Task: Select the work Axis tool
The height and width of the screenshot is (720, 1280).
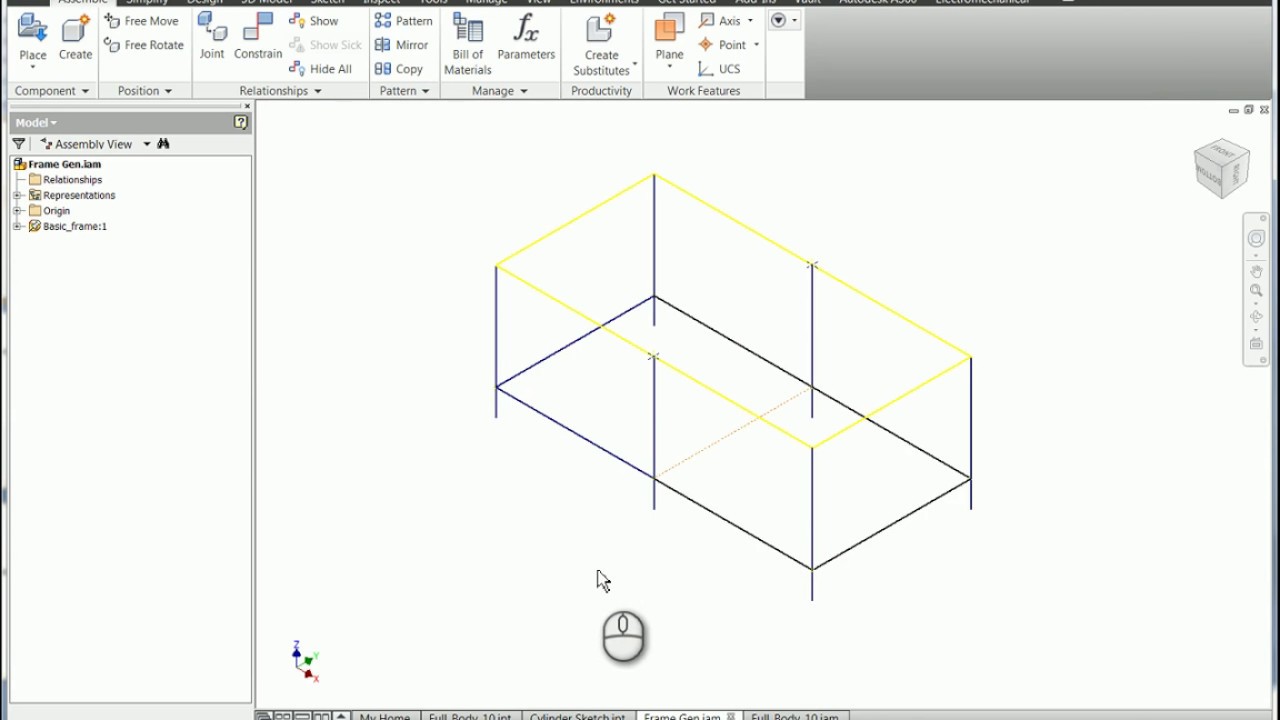Action: click(720, 21)
